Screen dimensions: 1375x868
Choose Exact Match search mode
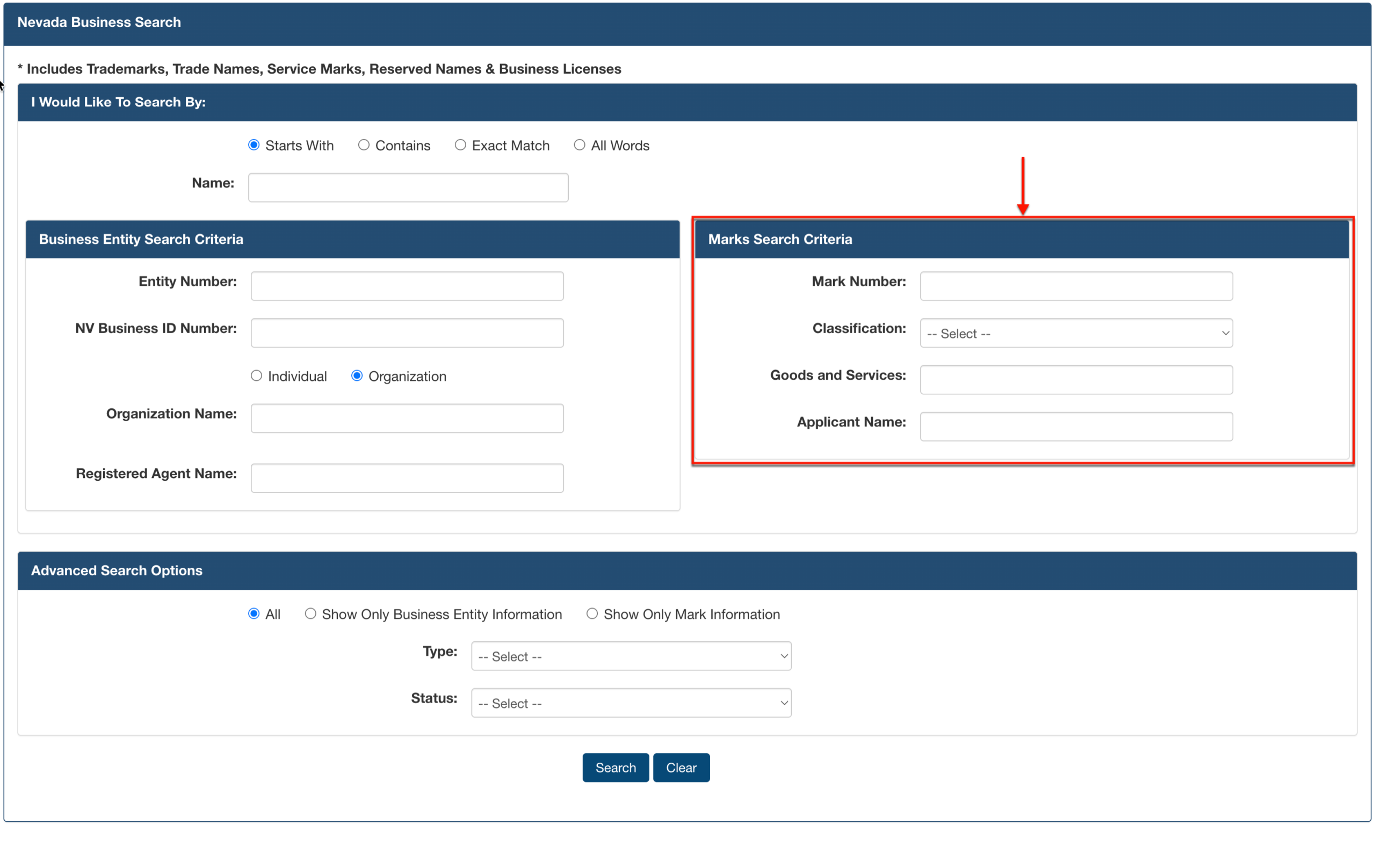click(x=460, y=145)
